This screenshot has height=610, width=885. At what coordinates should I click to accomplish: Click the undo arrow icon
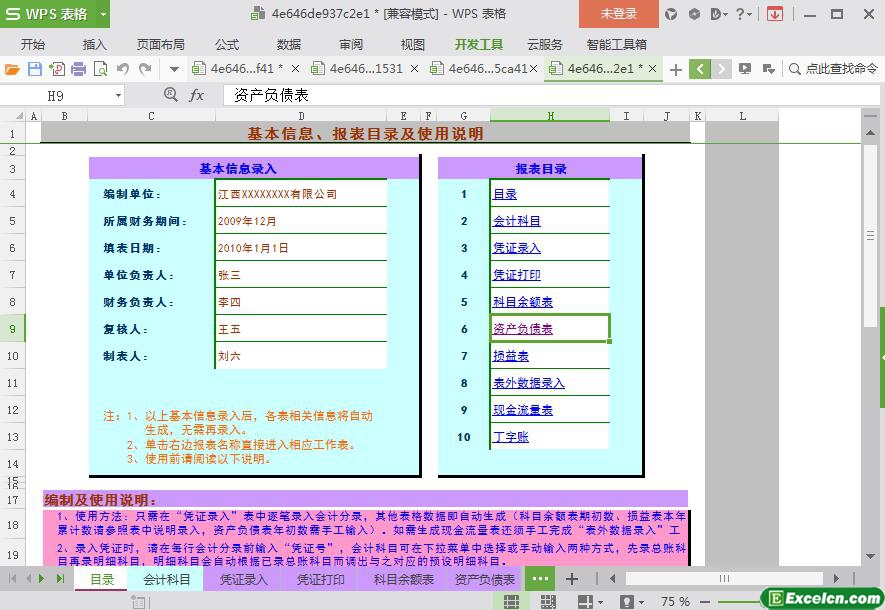tap(122, 69)
